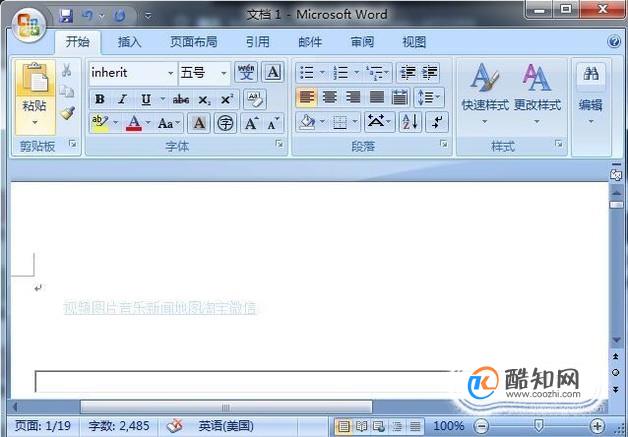628x437 pixels.
Task: Expand underline style dropdown arrow
Action: tap(163, 99)
